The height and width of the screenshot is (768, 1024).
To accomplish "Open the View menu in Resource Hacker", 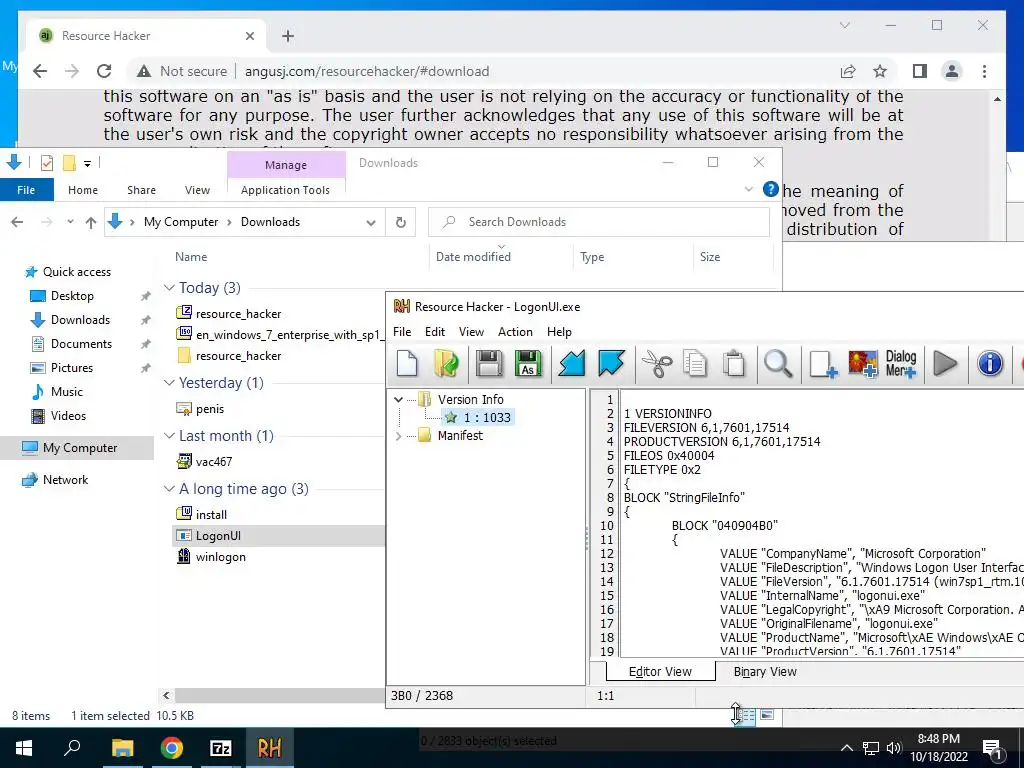I will [x=471, y=332].
